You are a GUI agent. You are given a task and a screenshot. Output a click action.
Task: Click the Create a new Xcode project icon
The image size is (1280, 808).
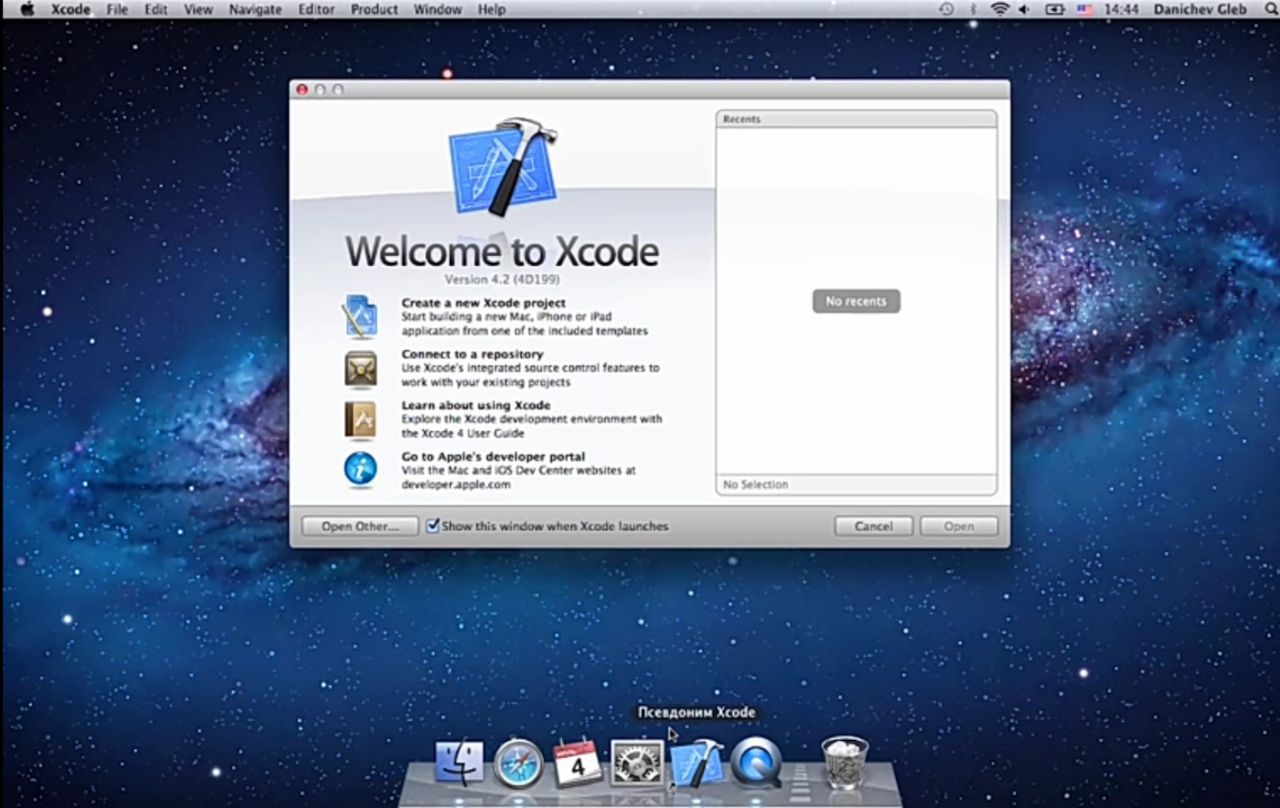click(x=360, y=316)
